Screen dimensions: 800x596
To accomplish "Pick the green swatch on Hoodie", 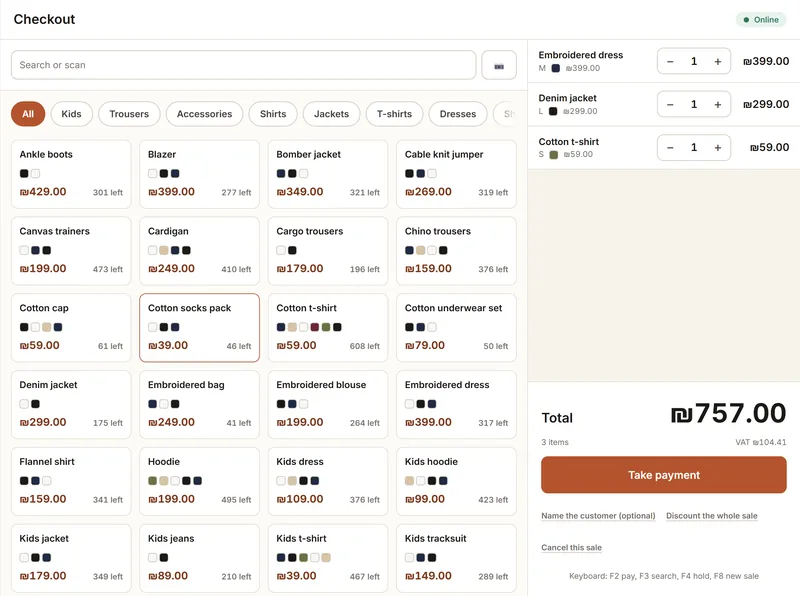I will click(x=153, y=481).
